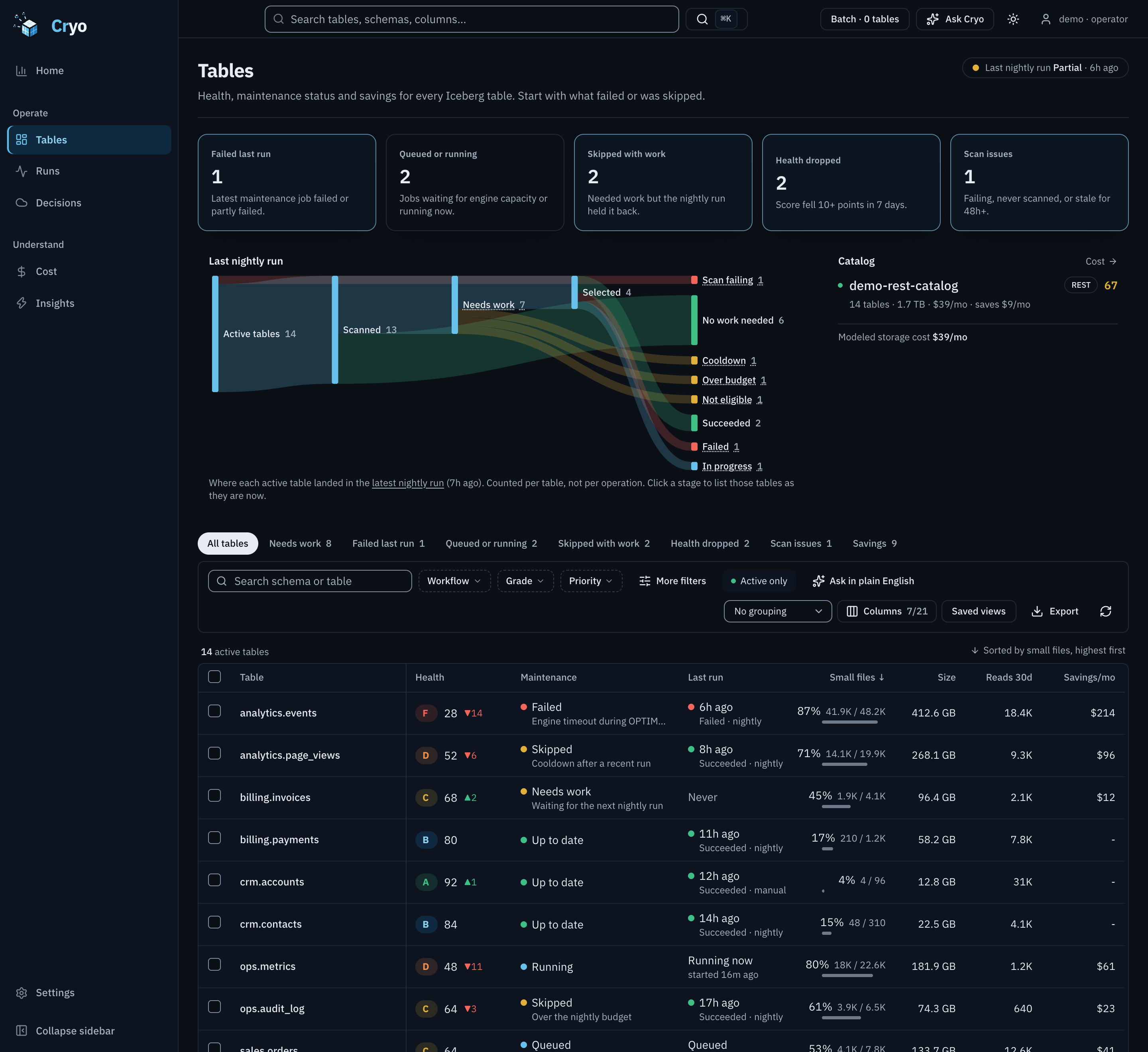Toggle the select-all tables checkbox
The image size is (1148, 1052).
(x=215, y=676)
